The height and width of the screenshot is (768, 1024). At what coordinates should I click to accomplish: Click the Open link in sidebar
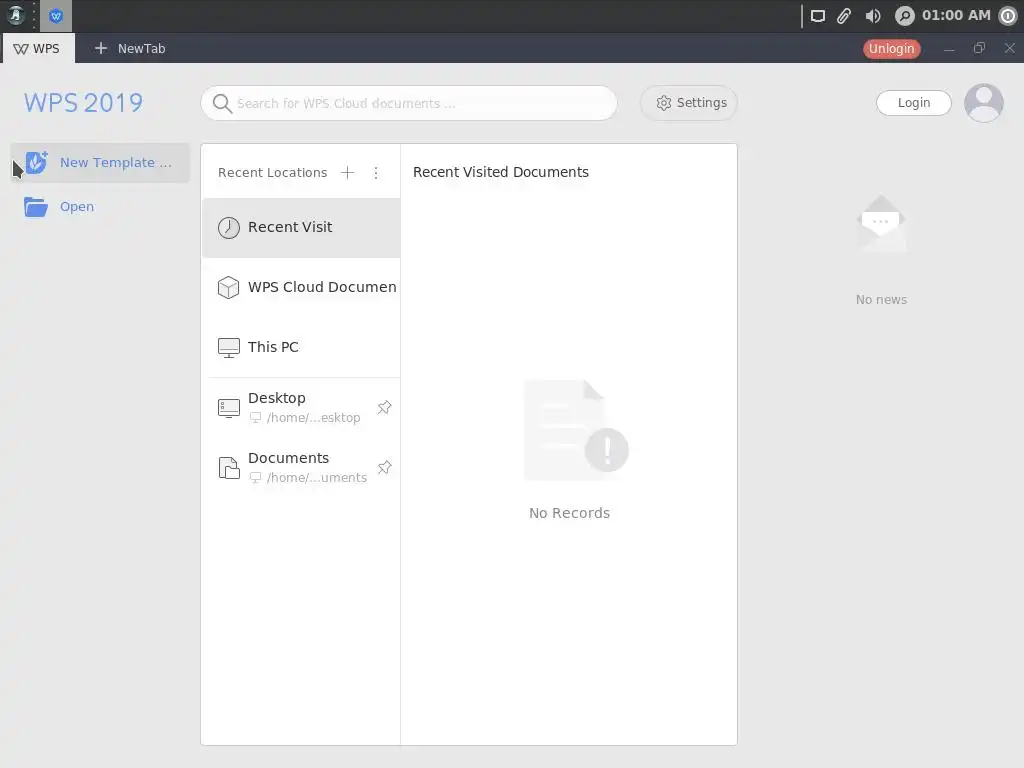[x=77, y=206]
